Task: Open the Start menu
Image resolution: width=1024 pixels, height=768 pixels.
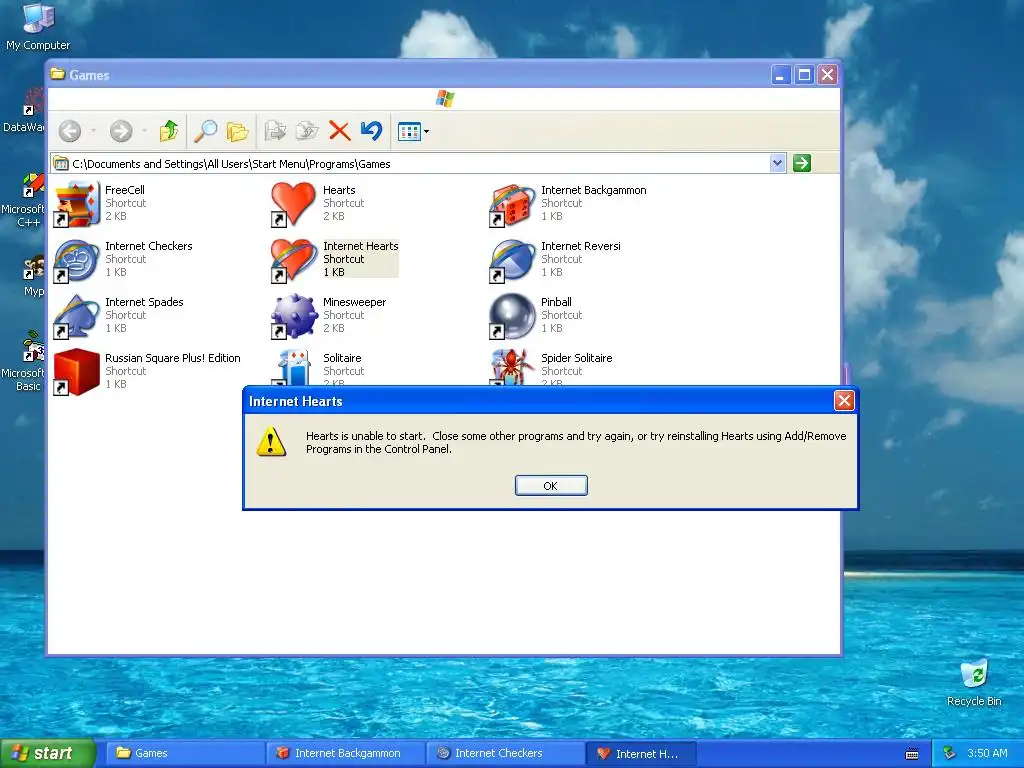Action: (47, 753)
